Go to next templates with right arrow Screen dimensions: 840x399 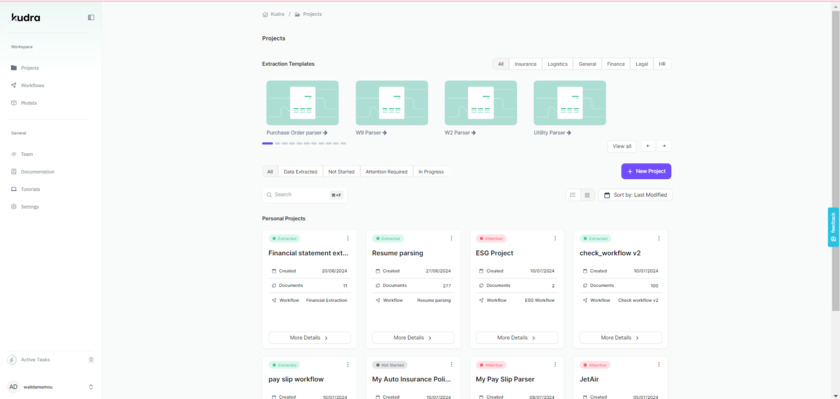[x=664, y=146]
